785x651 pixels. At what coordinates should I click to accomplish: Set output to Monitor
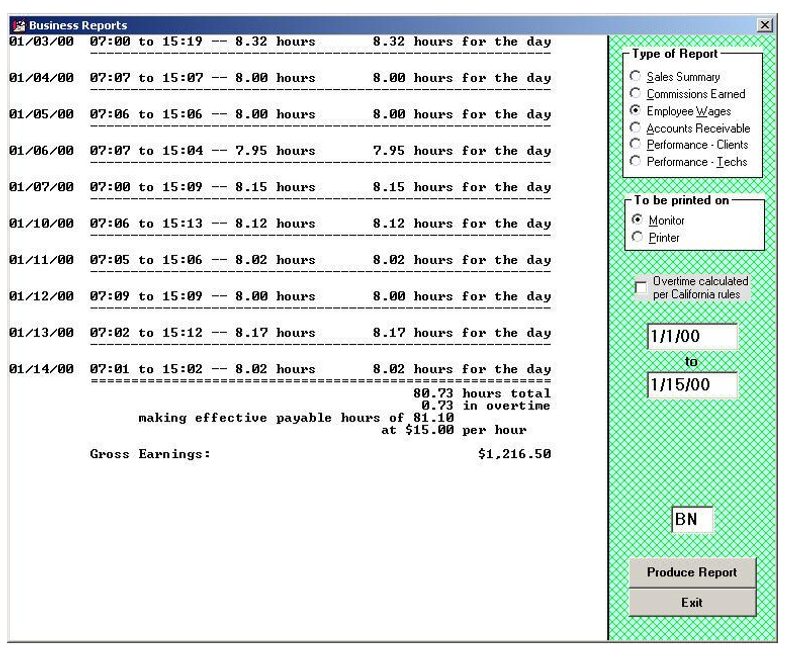pyautogui.click(x=636, y=219)
